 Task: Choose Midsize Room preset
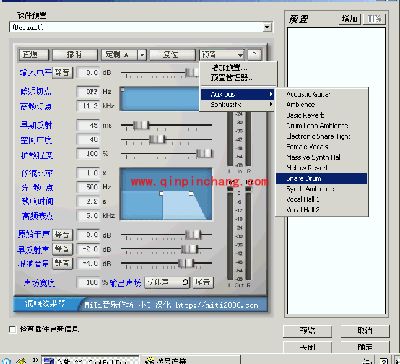[x=322, y=168]
